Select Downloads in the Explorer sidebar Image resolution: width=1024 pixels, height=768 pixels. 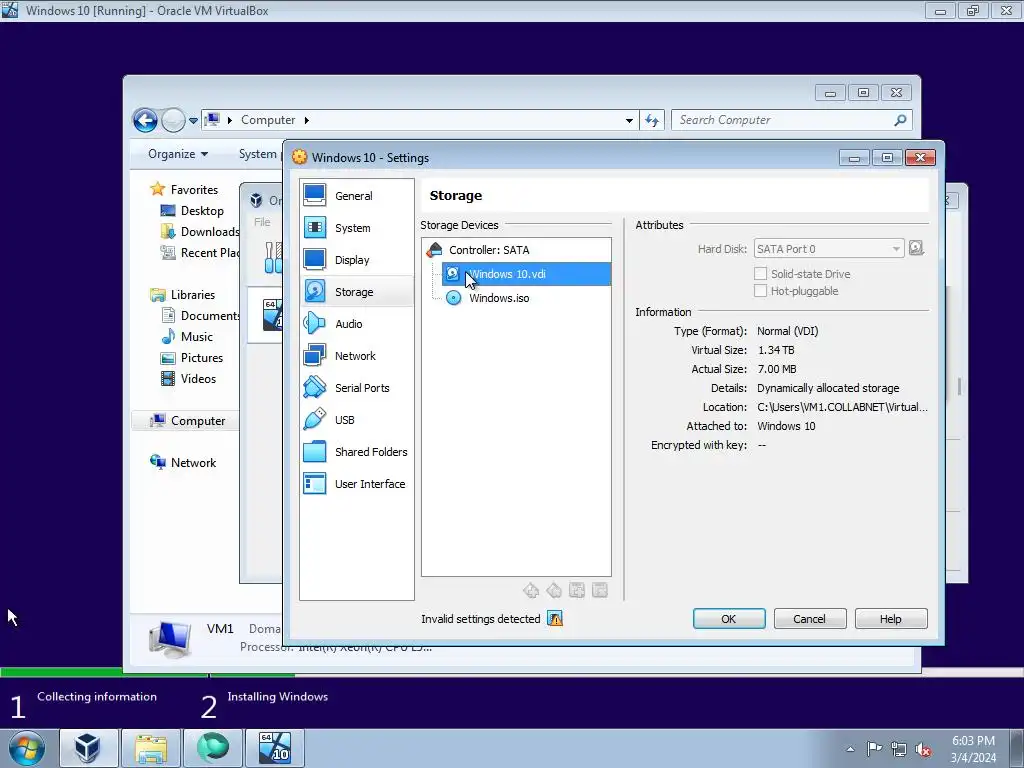200,232
